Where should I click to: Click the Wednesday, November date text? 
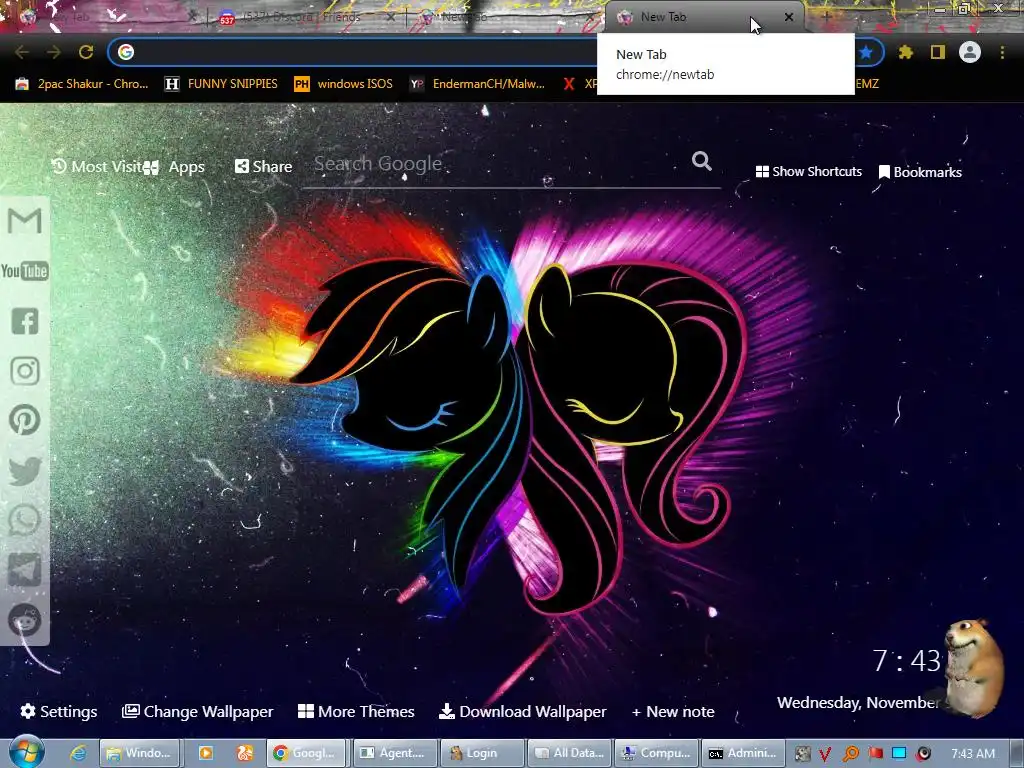pos(857,703)
